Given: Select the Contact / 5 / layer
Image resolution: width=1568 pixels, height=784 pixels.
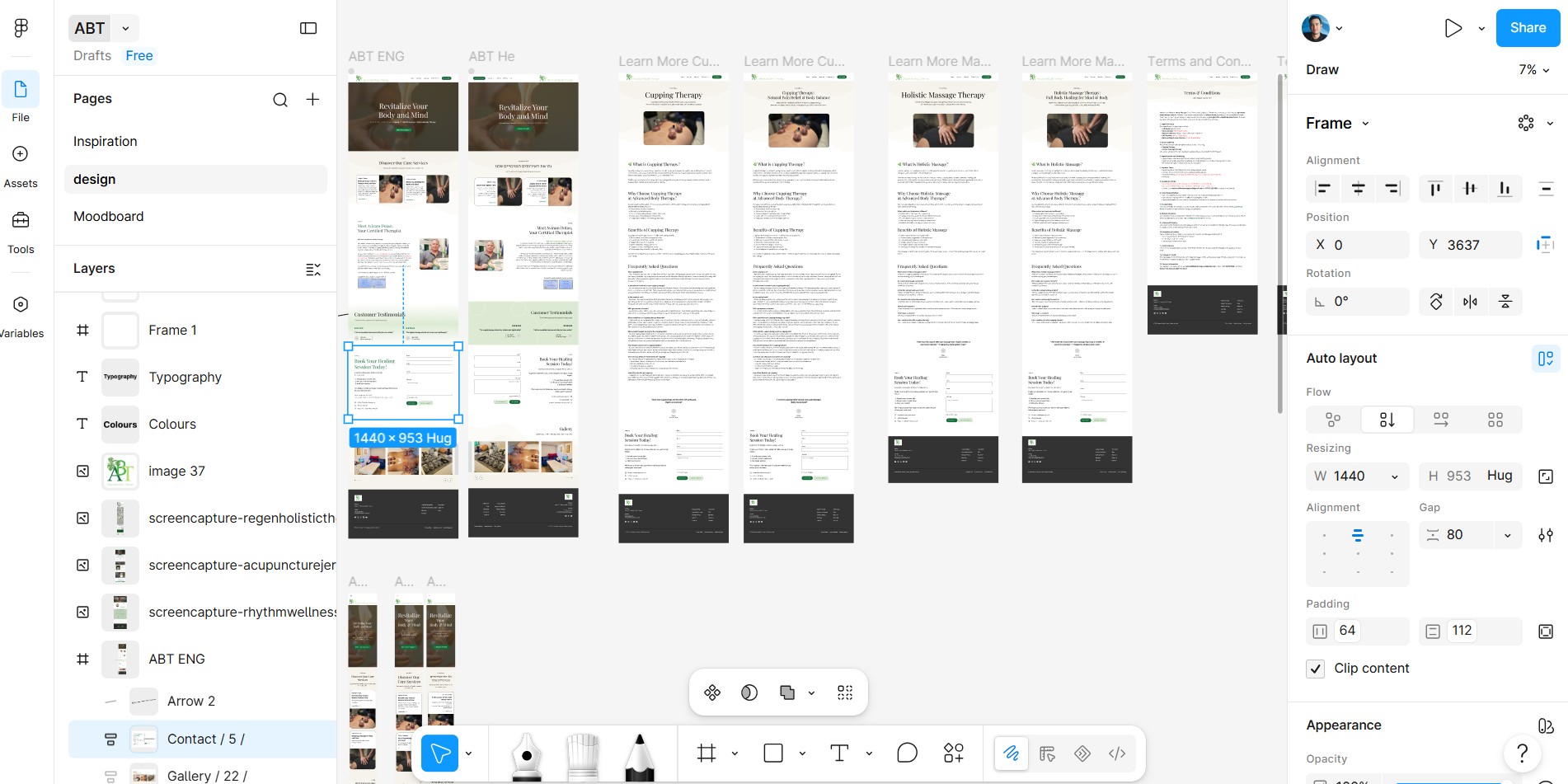Looking at the screenshot, I should point(202,739).
